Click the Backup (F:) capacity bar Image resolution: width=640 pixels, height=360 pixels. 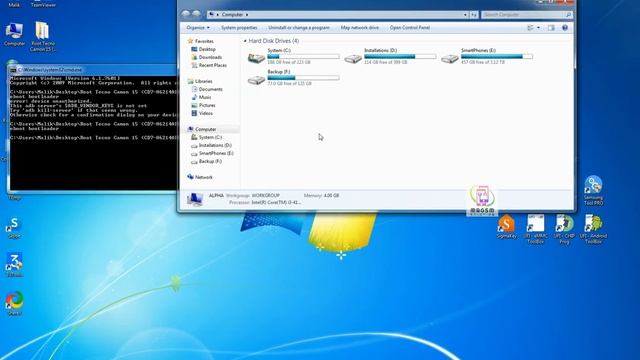click(x=303, y=78)
